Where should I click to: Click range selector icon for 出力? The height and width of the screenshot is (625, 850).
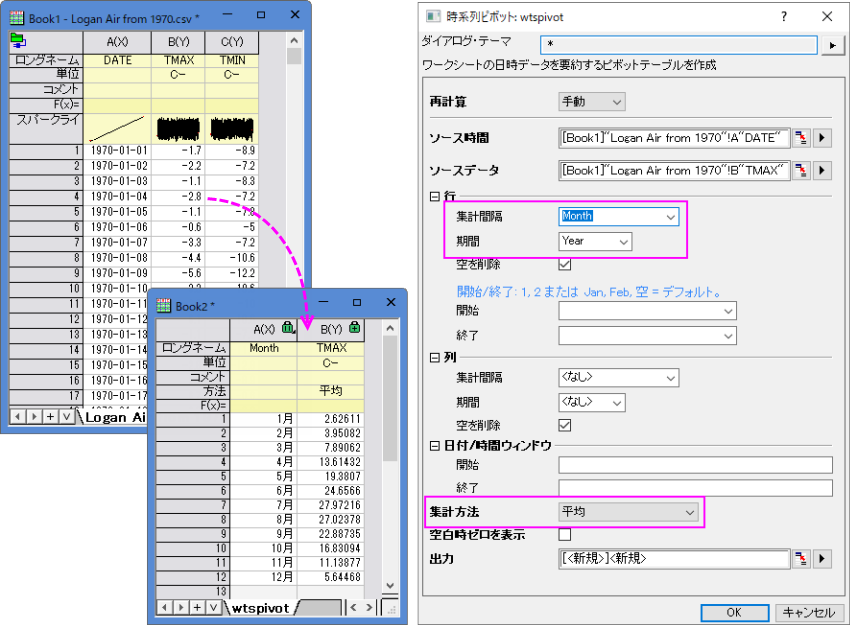pyautogui.click(x=801, y=559)
